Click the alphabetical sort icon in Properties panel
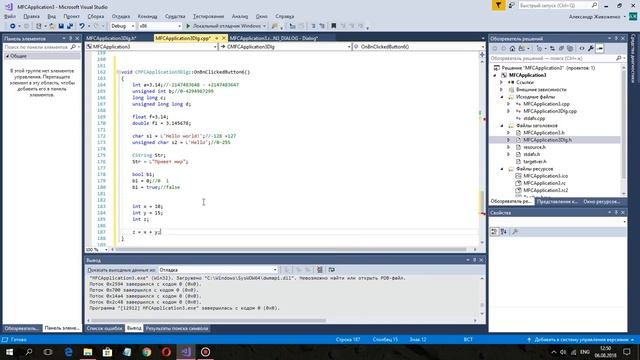Screen dimensions: 640x360 pos(504,232)
